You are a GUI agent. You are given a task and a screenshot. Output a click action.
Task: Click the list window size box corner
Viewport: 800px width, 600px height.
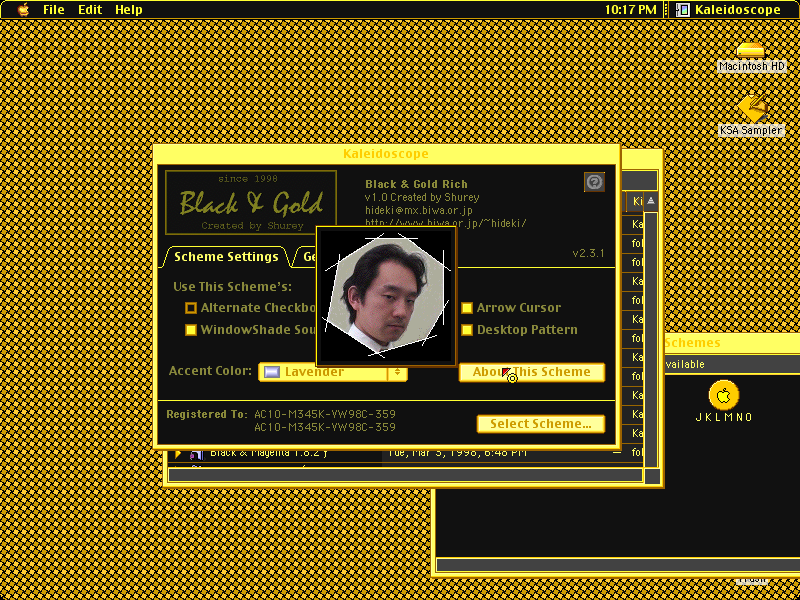coord(652,476)
